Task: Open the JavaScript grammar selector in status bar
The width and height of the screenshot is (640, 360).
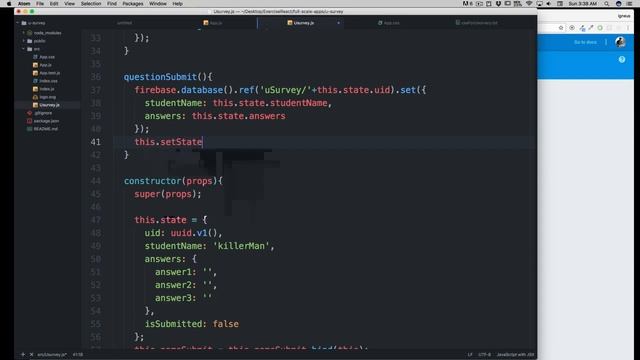Action: [515, 355]
